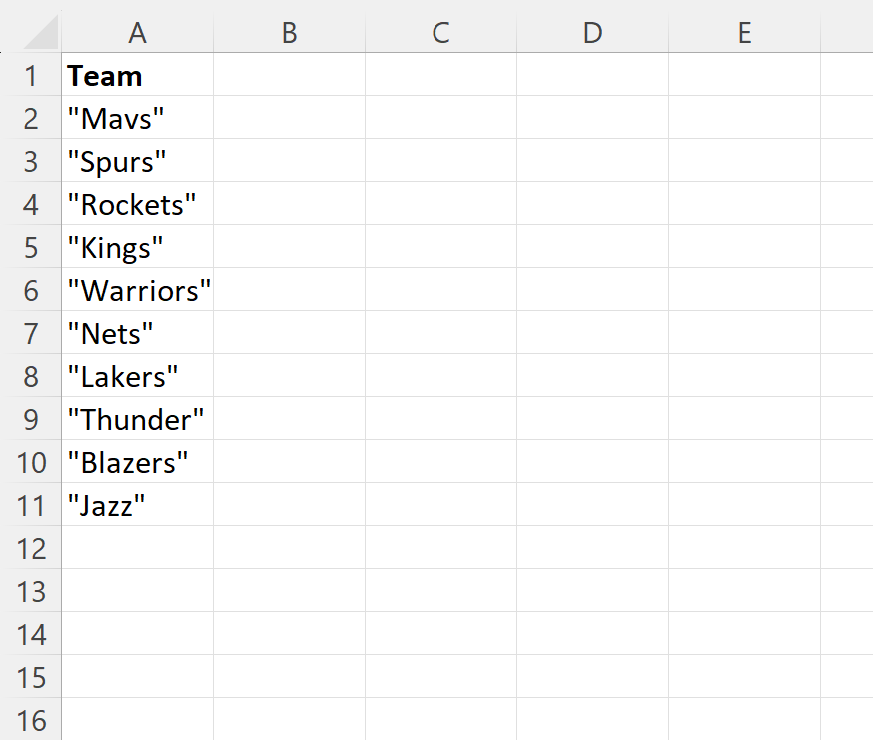Select column E header
This screenshot has height=740, width=873.
click(744, 32)
